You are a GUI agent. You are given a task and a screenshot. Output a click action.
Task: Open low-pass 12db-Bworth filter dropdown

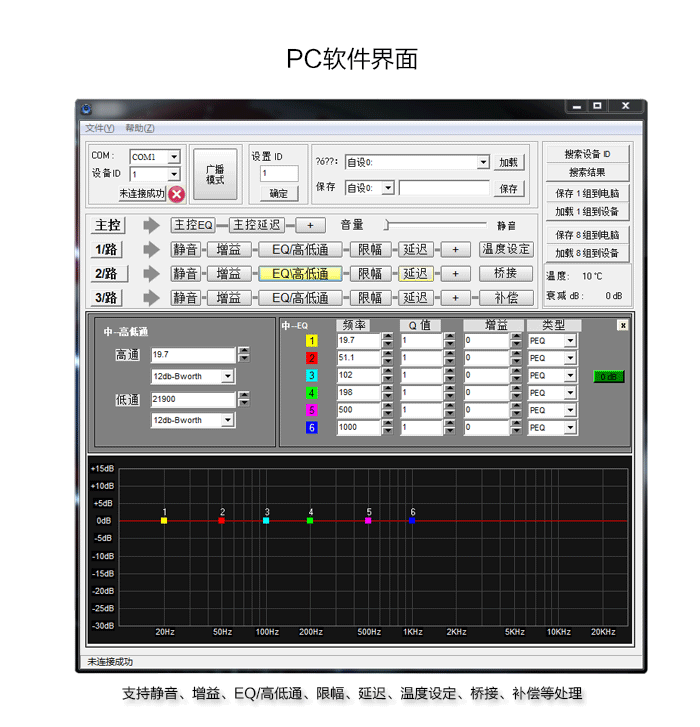pos(227,420)
